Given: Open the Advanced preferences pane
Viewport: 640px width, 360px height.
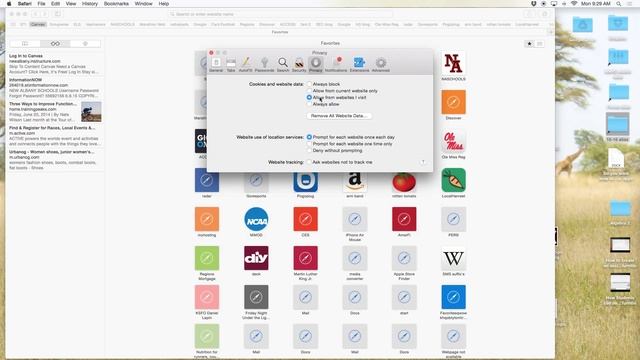Looking at the screenshot, I should [381, 64].
